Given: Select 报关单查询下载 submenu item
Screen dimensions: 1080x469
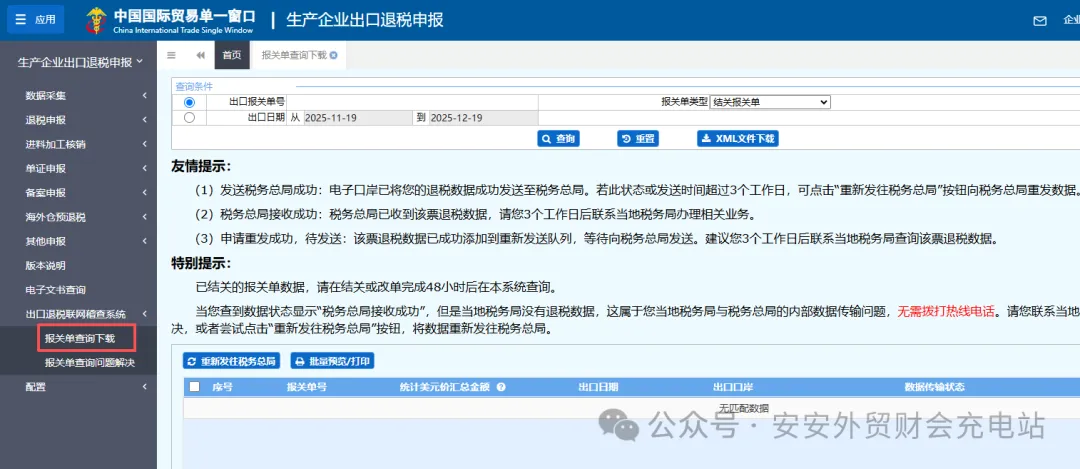Looking at the screenshot, I should point(80,338).
